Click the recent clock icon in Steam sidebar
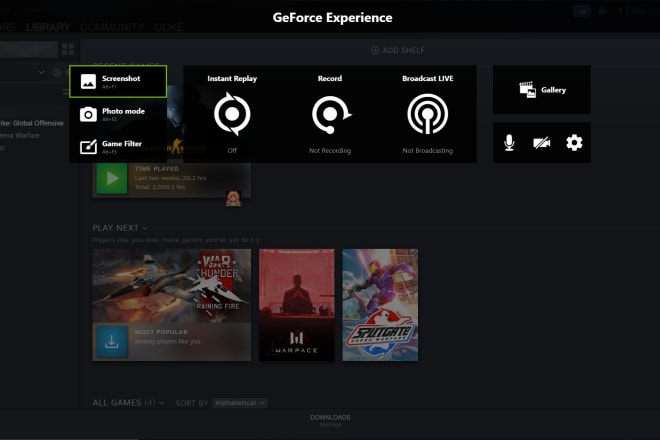 click(x=56, y=72)
